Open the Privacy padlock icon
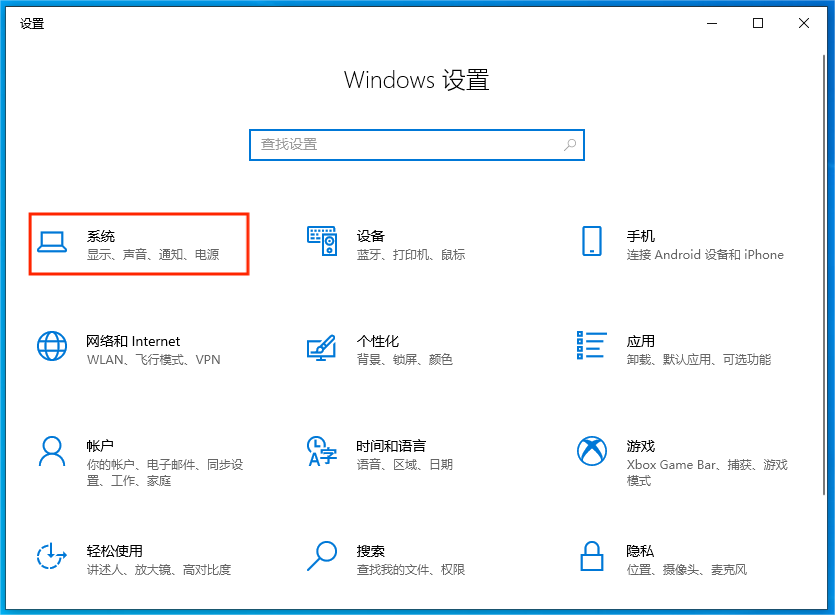Viewport: 835px width, 615px height. point(592,557)
